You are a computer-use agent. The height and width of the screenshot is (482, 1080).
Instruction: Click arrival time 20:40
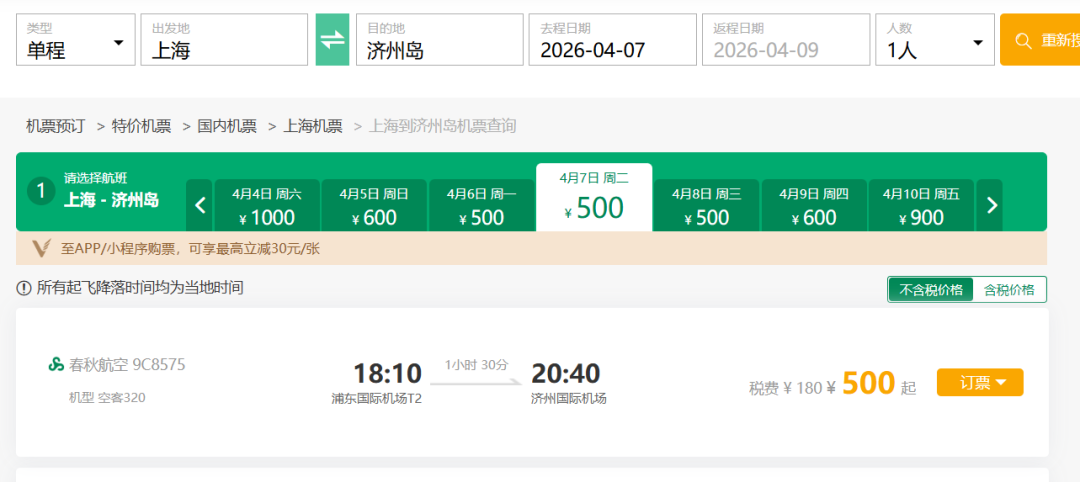(x=565, y=374)
